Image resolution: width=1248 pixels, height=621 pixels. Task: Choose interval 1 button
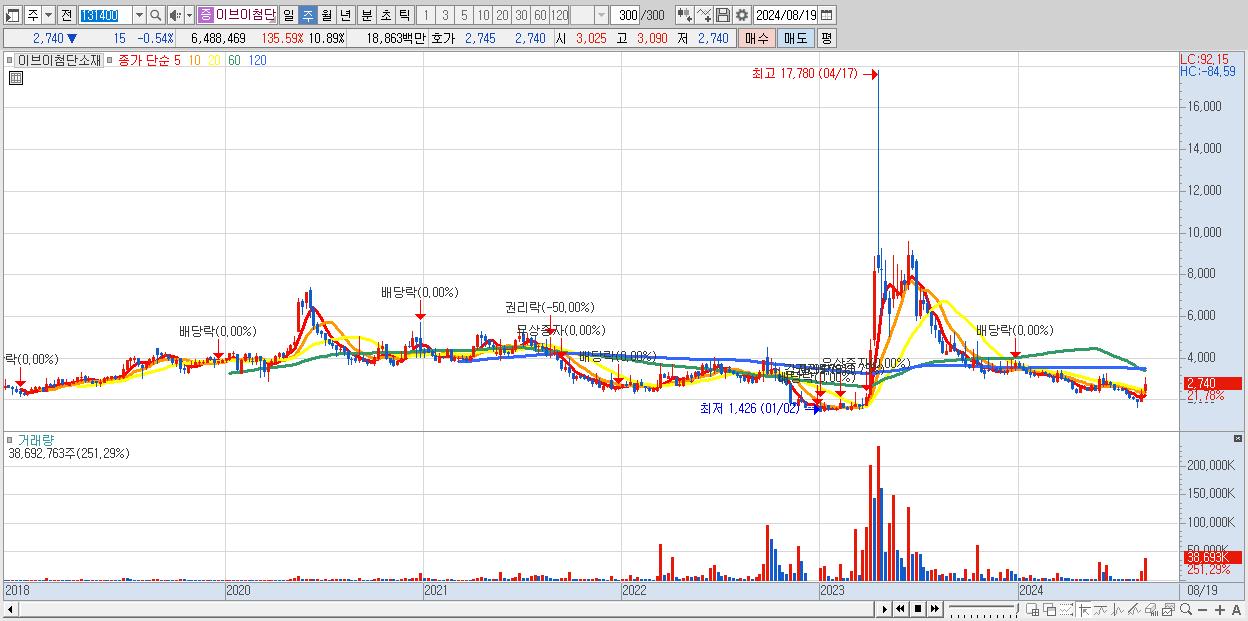pyautogui.click(x=425, y=15)
